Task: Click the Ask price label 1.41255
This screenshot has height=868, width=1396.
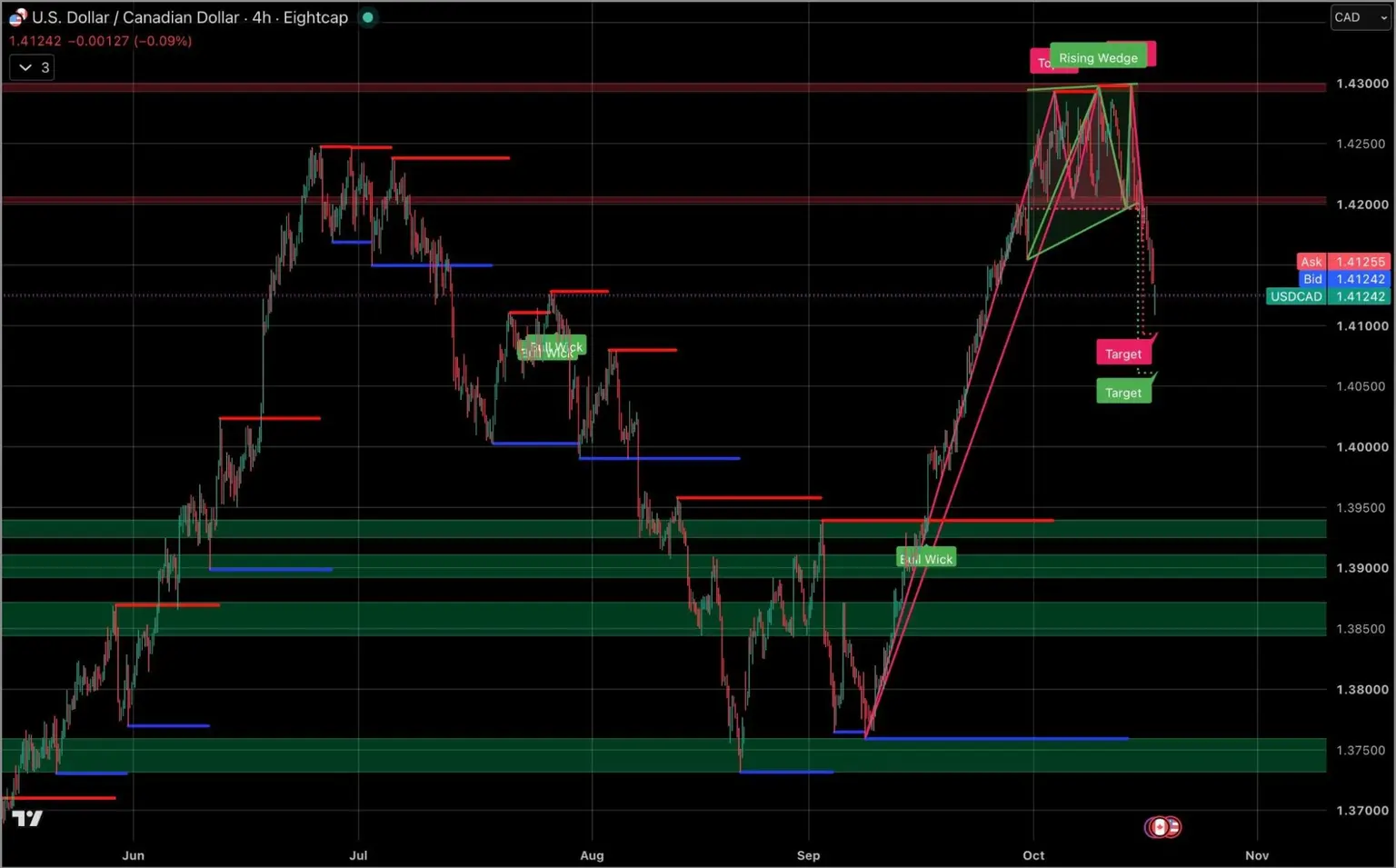Action: point(1343,262)
